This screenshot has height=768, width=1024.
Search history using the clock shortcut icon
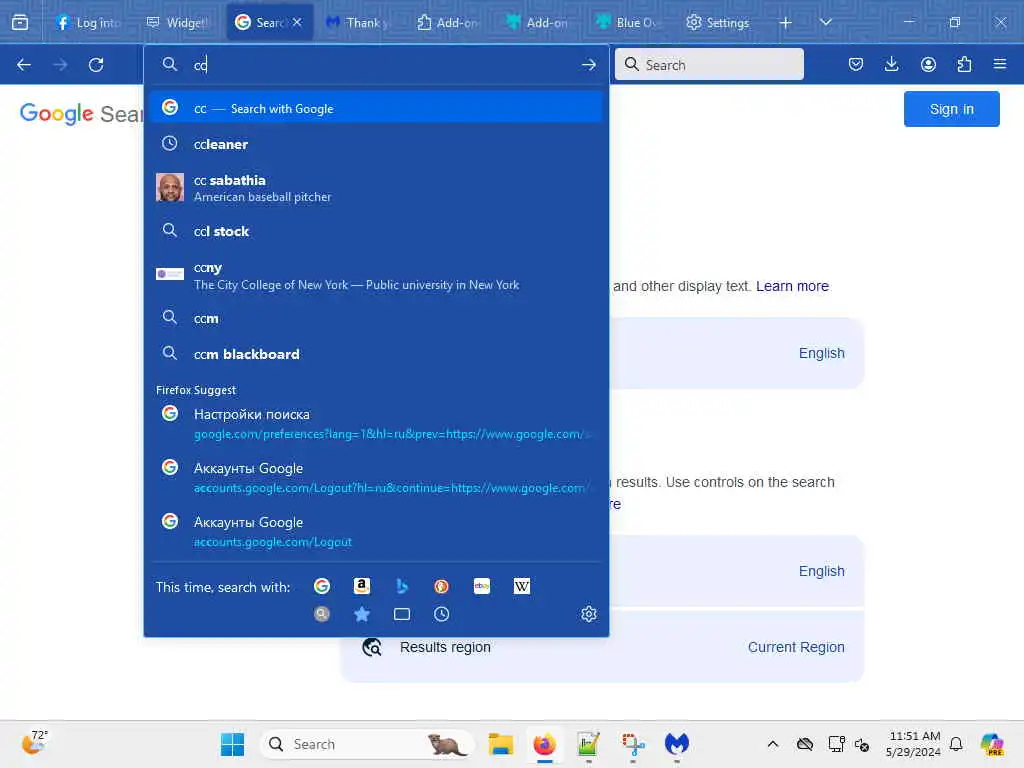(x=441, y=614)
